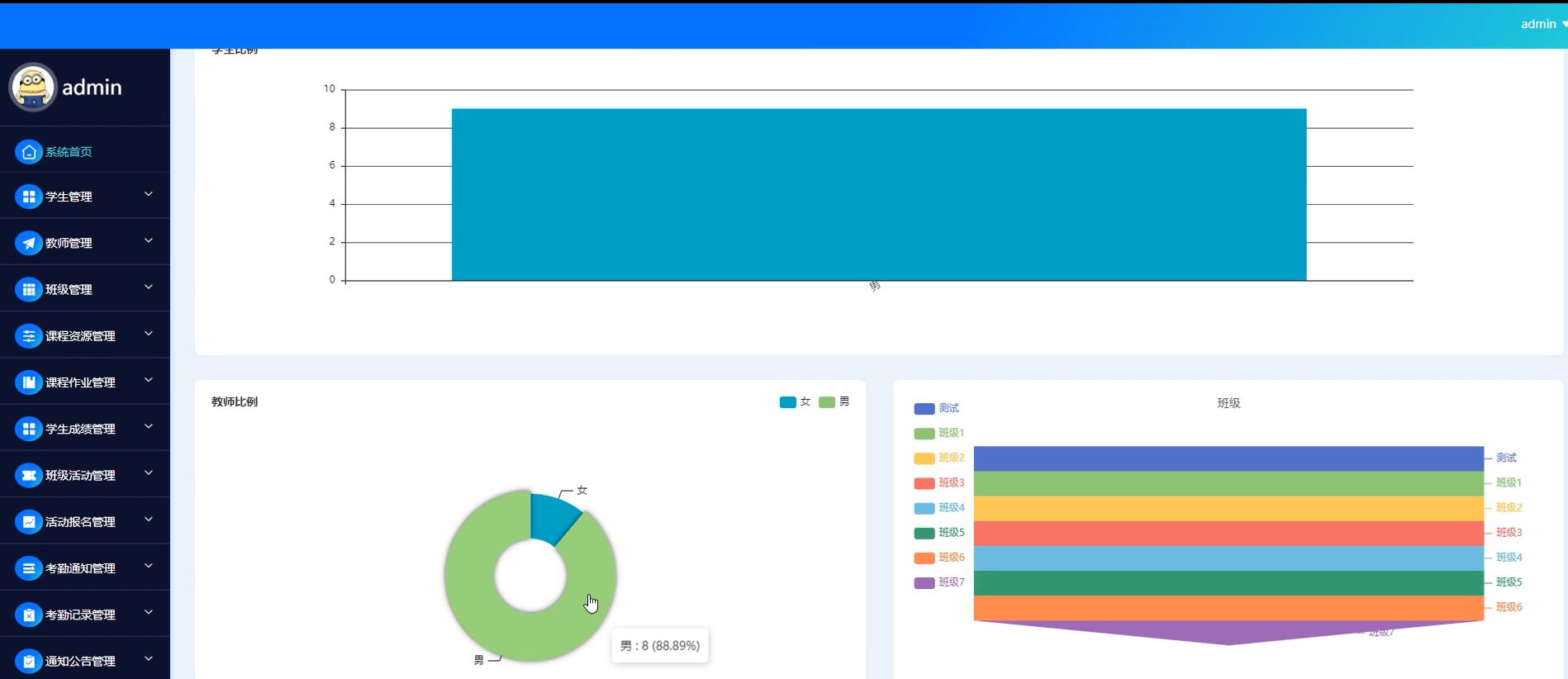Click the yellow 班级2 funnel band
This screenshot has width=1568, height=679.
(x=1228, y=508)
